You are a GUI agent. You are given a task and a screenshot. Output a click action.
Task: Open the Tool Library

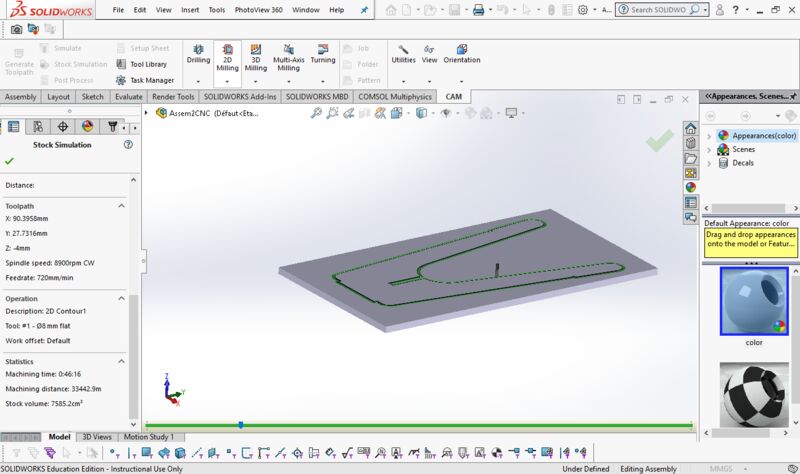pos(141,64)
